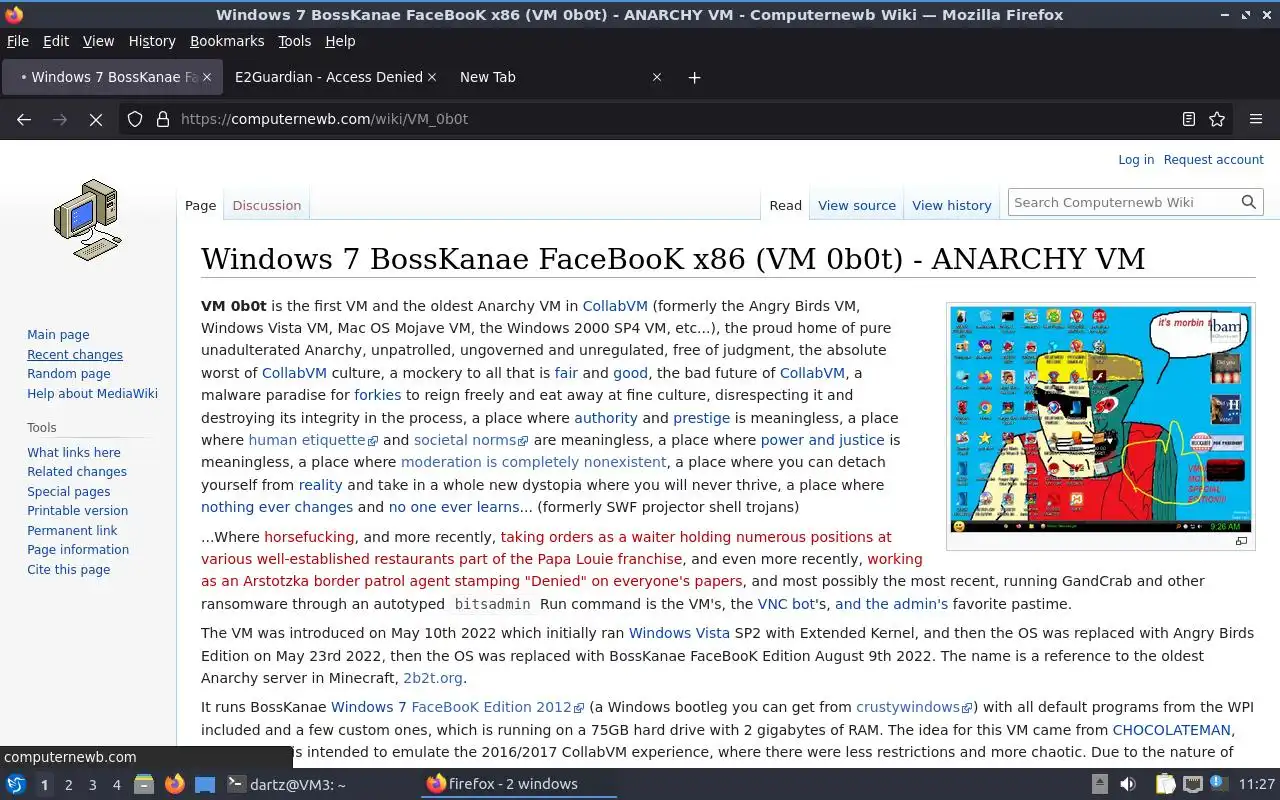The image size is (1280, 800).
Task: Open the wiki Discussion tab
Action: 267,205
